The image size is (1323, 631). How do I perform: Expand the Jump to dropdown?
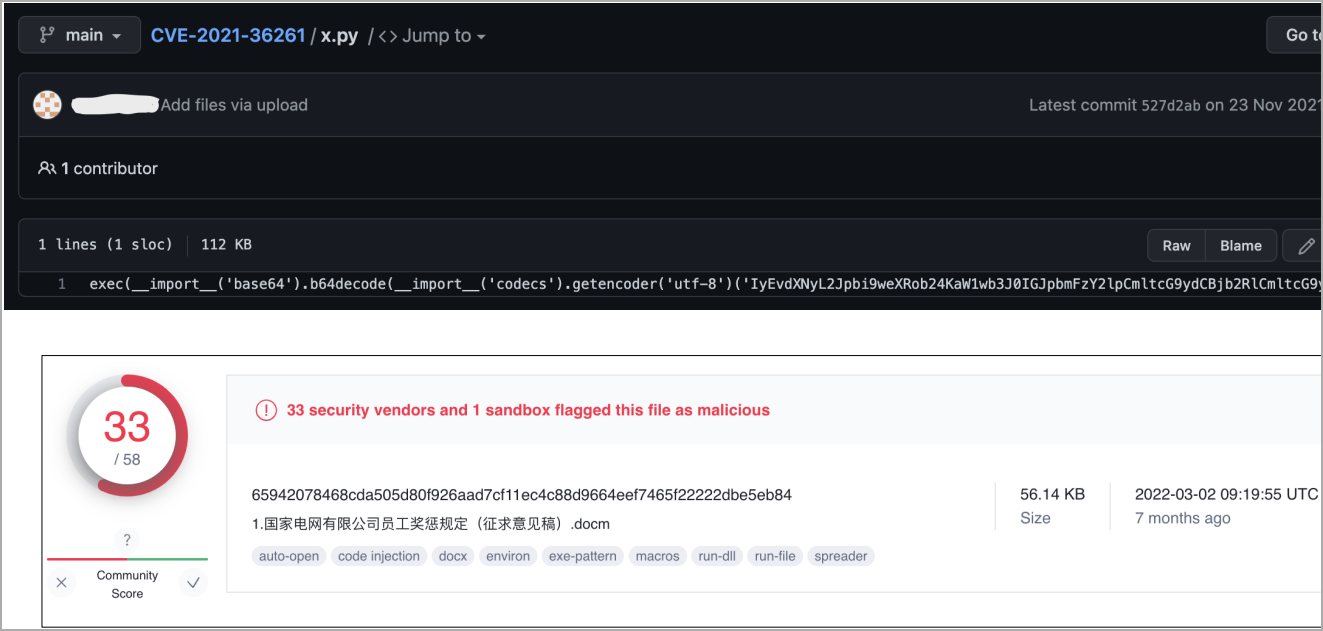(x=443, y=35)
